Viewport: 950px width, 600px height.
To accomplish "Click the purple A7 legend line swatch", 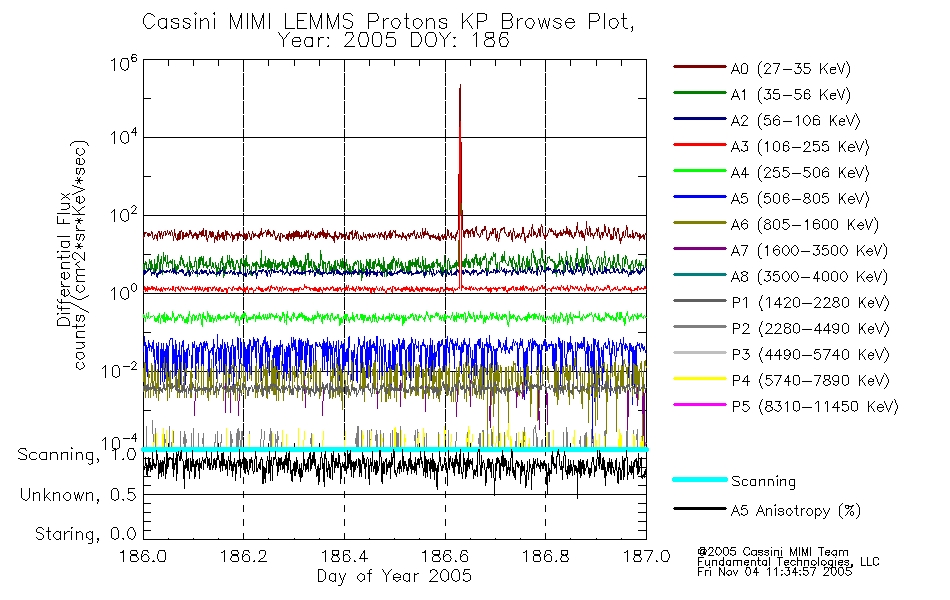I will click(x=700, y=248).
